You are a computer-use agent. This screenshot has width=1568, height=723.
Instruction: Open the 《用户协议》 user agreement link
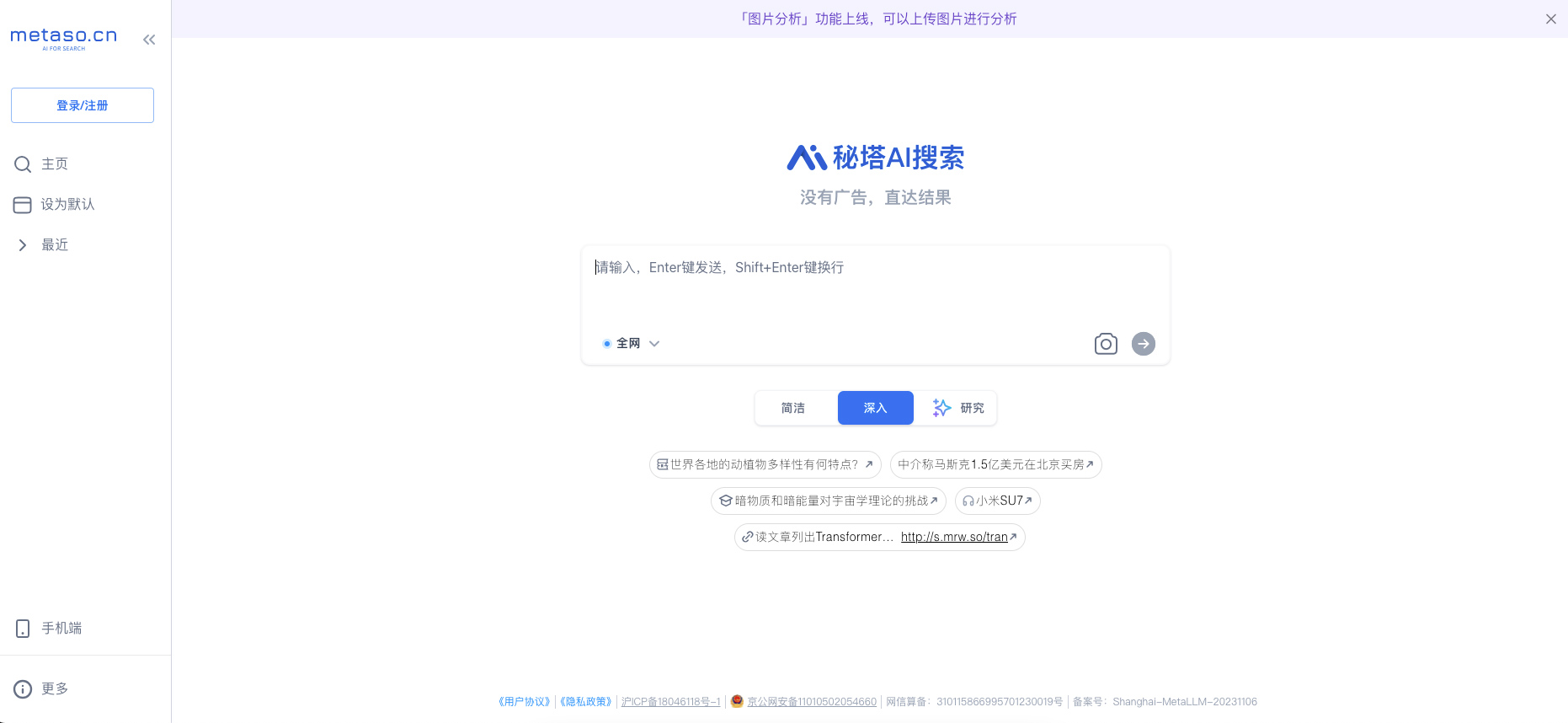524,702
